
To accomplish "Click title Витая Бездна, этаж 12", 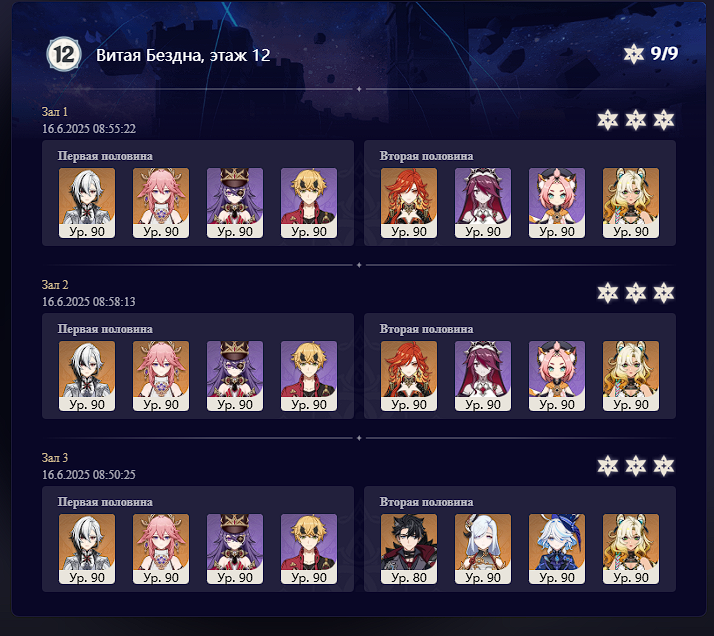I will coord(183,55).
